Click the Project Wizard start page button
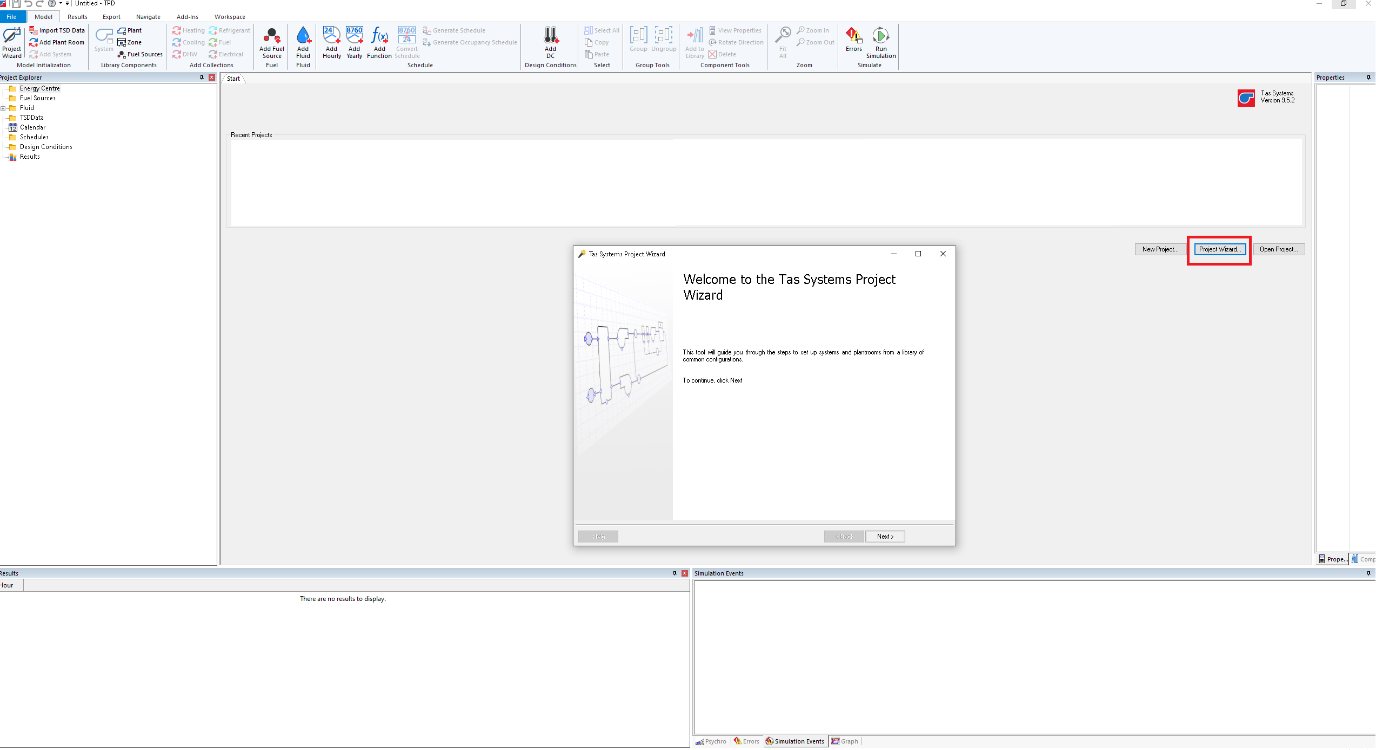This screenshot has width=1376, height=750. point(1219,249)
